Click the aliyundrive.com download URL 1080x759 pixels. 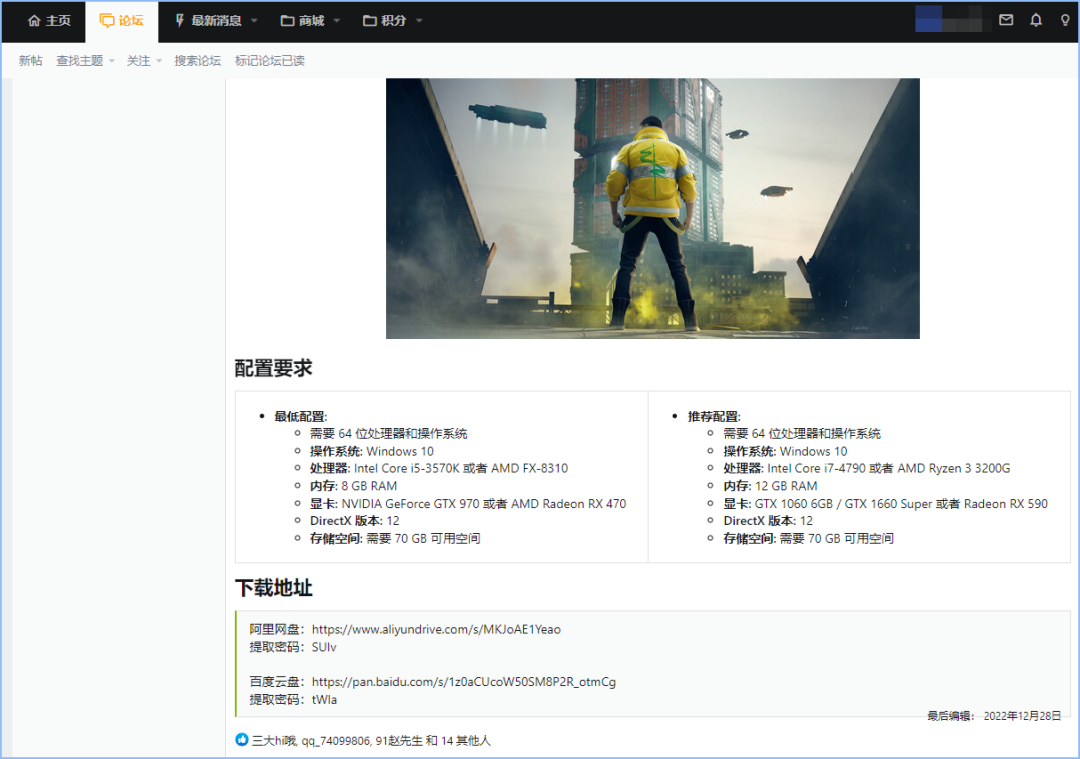[436, 629]
